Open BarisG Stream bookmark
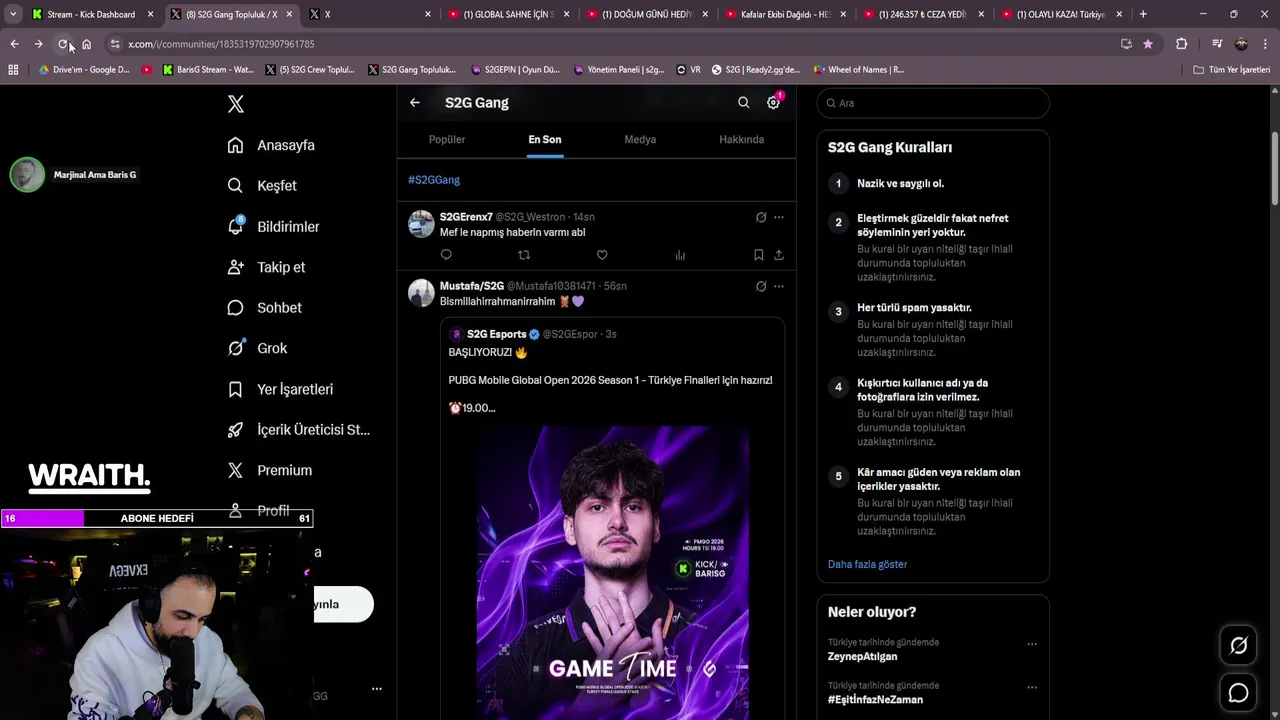 (x=208, y=70)
